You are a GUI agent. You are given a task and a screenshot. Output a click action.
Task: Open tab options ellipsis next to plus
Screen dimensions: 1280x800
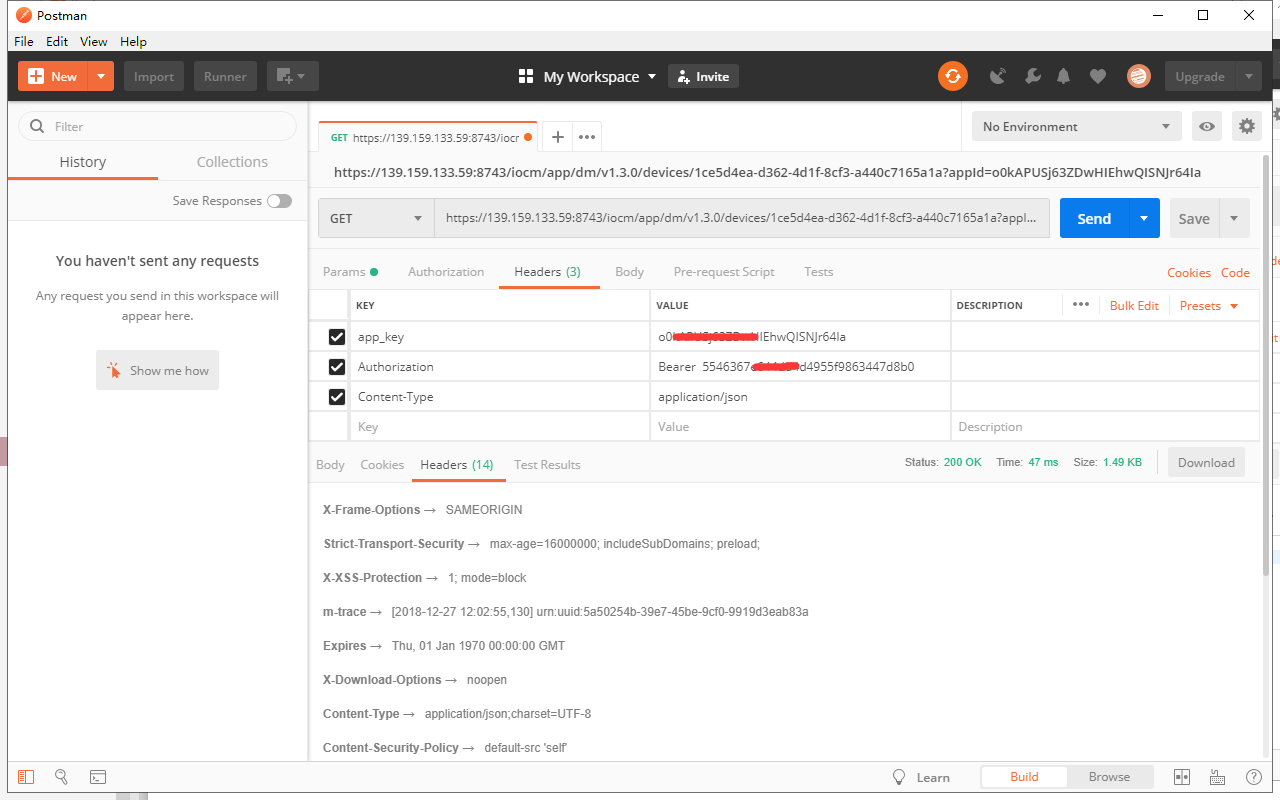587,137
